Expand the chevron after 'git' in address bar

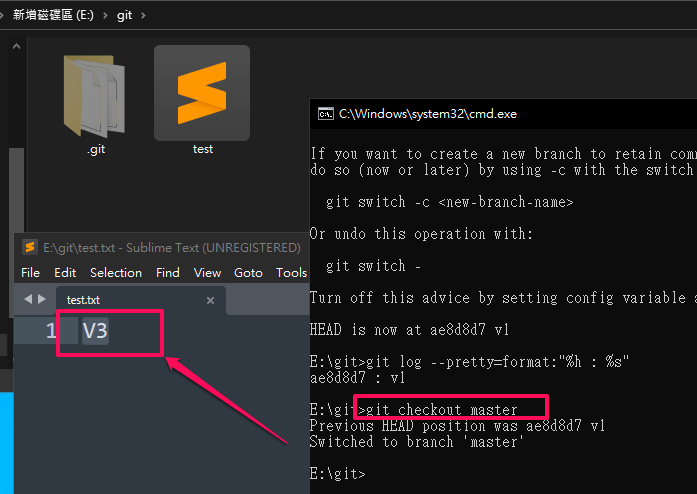click(x=143, y=16)
